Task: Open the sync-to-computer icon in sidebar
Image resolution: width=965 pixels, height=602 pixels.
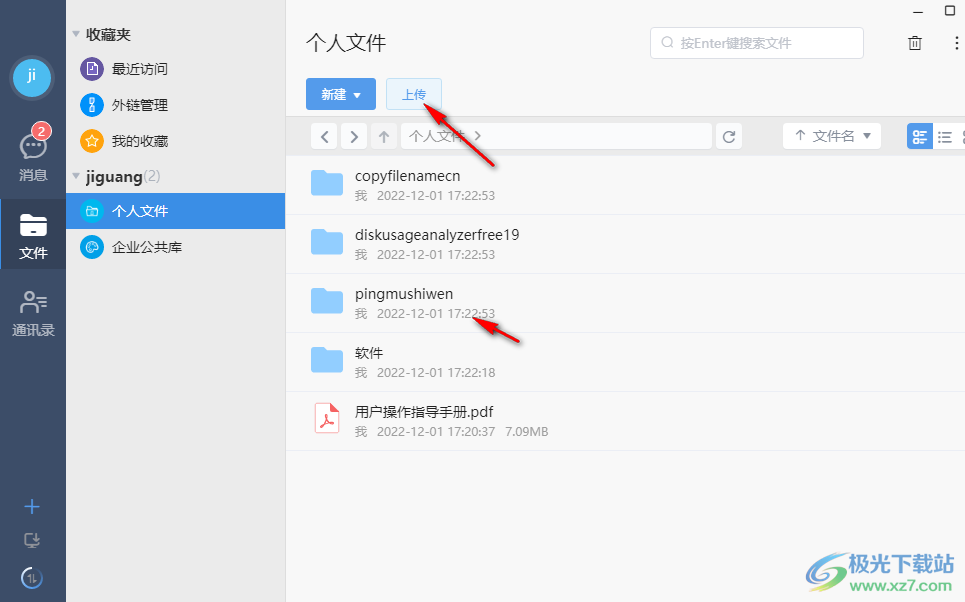Action: (32, 540)
